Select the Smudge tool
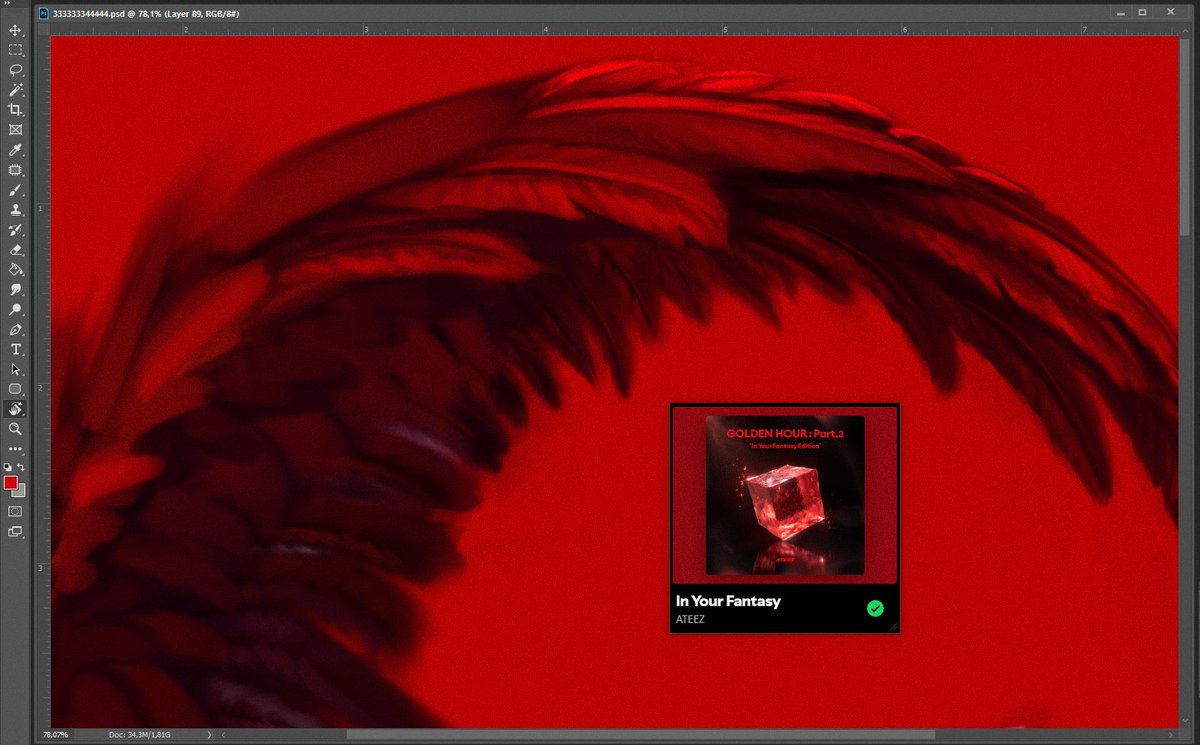The width and height of the screenshot is (1200, 745). tap(15, 290)
